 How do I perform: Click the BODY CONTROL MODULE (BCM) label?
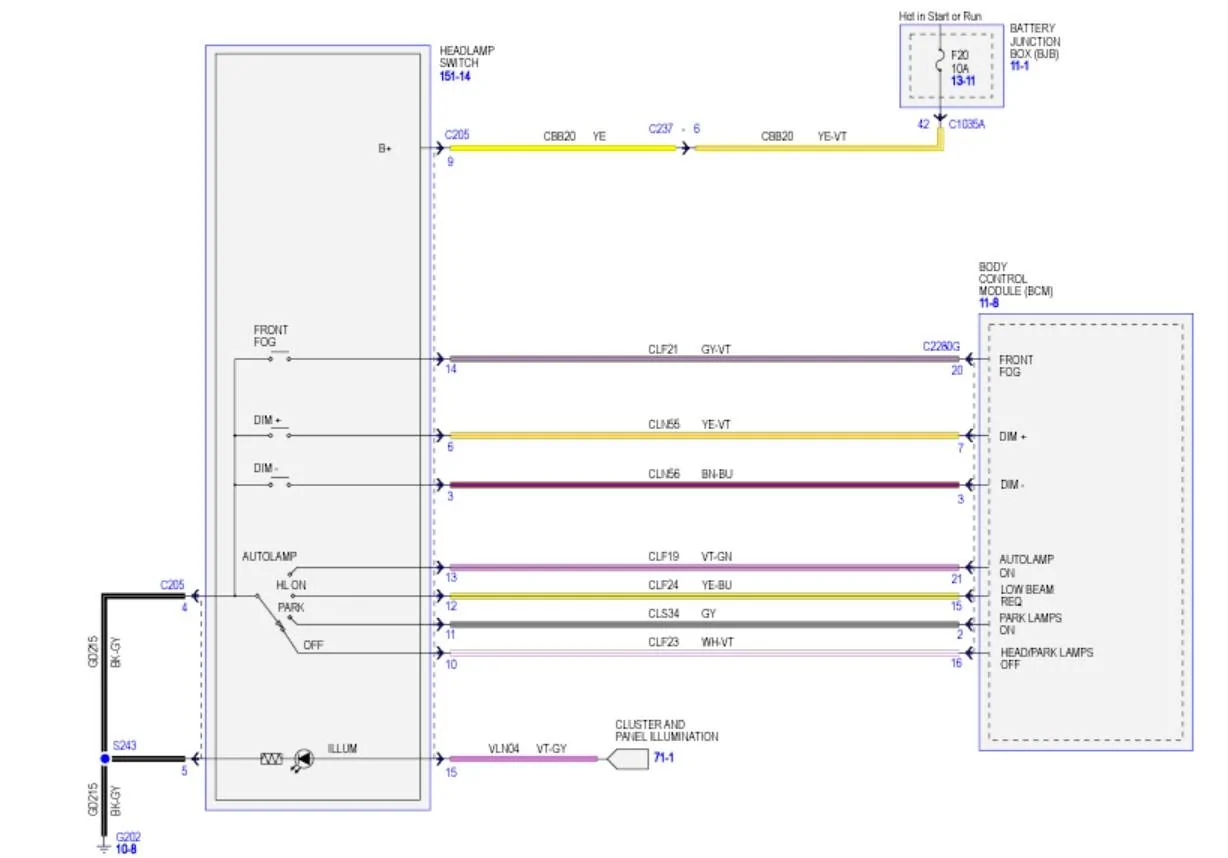point(1016,279)
